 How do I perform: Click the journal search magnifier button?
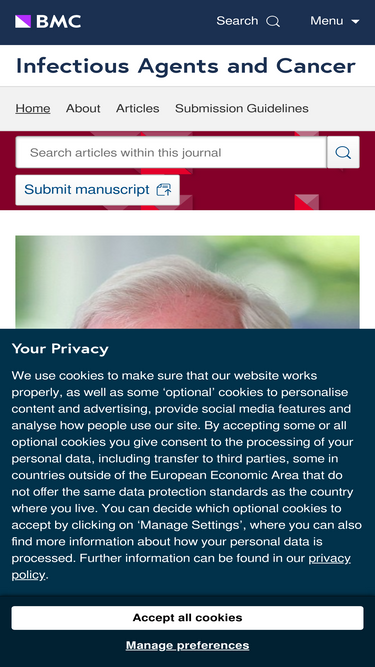[343, 152]
